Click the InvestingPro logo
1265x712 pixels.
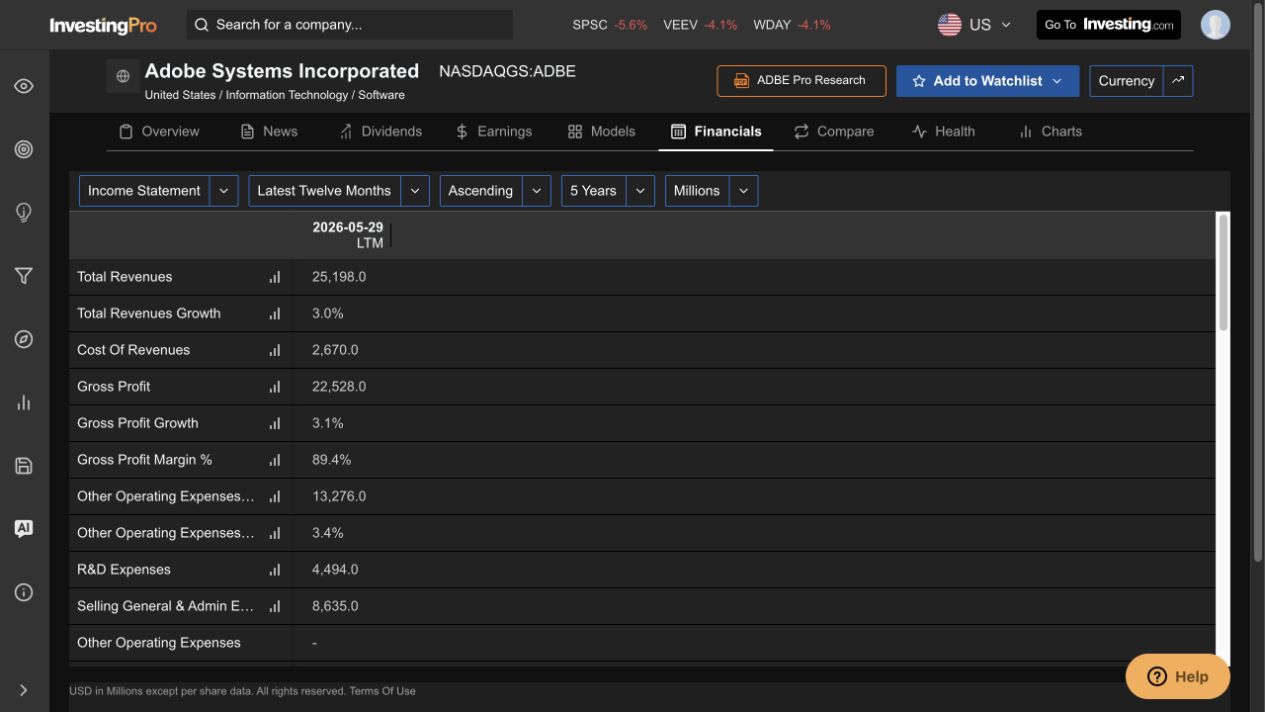103,25
